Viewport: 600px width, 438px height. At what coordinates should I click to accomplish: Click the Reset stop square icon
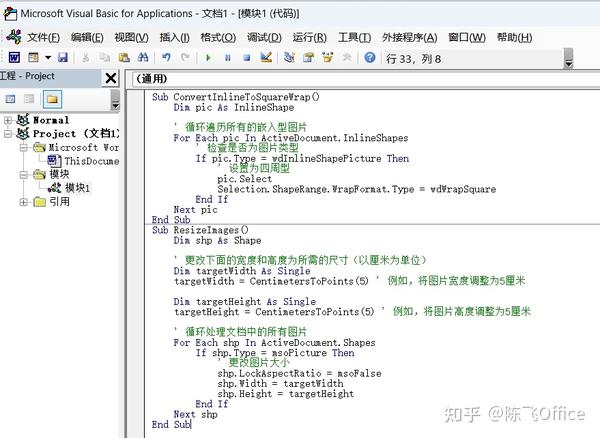pos(247,58)
